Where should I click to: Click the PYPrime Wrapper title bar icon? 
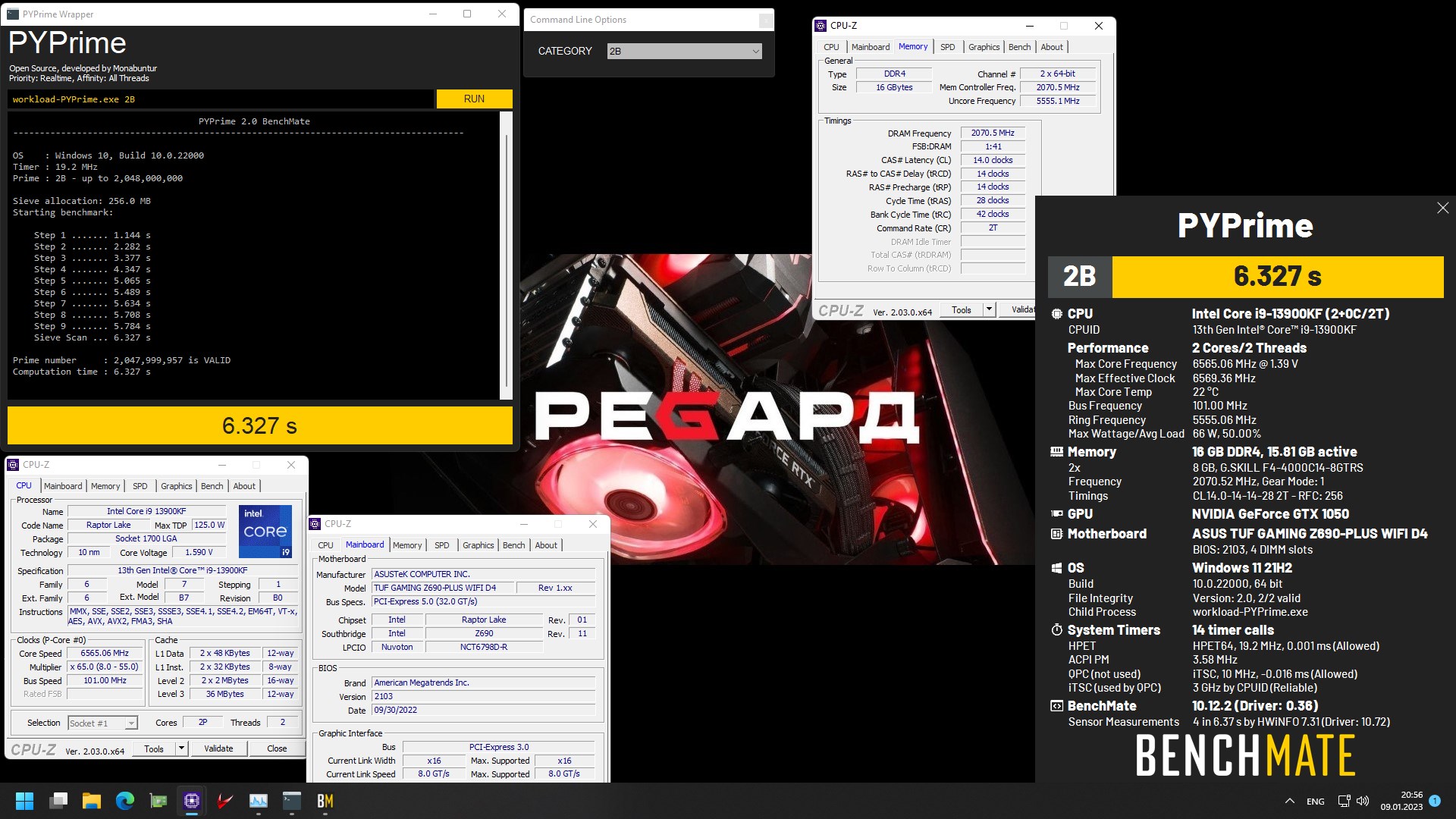13,14
